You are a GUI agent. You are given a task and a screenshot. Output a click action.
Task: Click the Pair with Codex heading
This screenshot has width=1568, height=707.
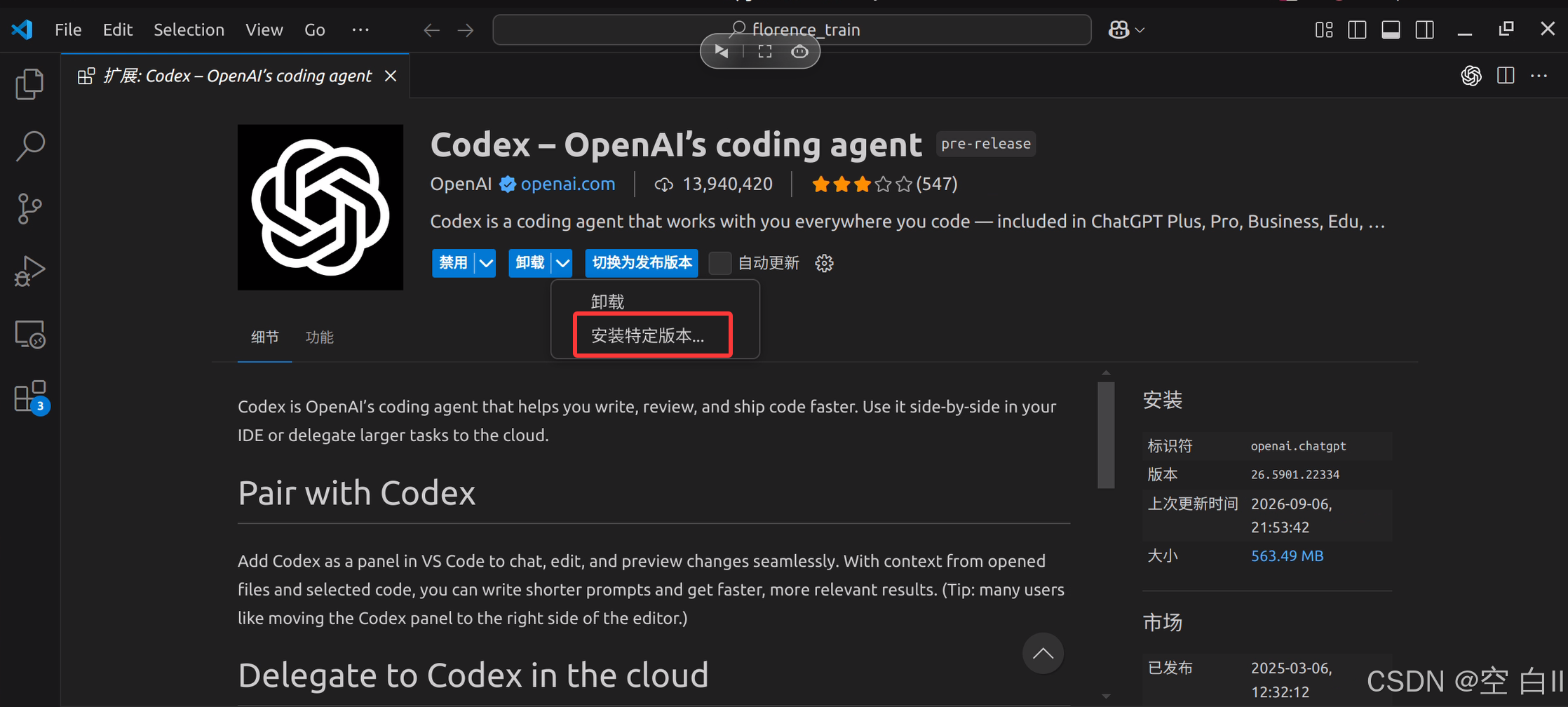356,493
